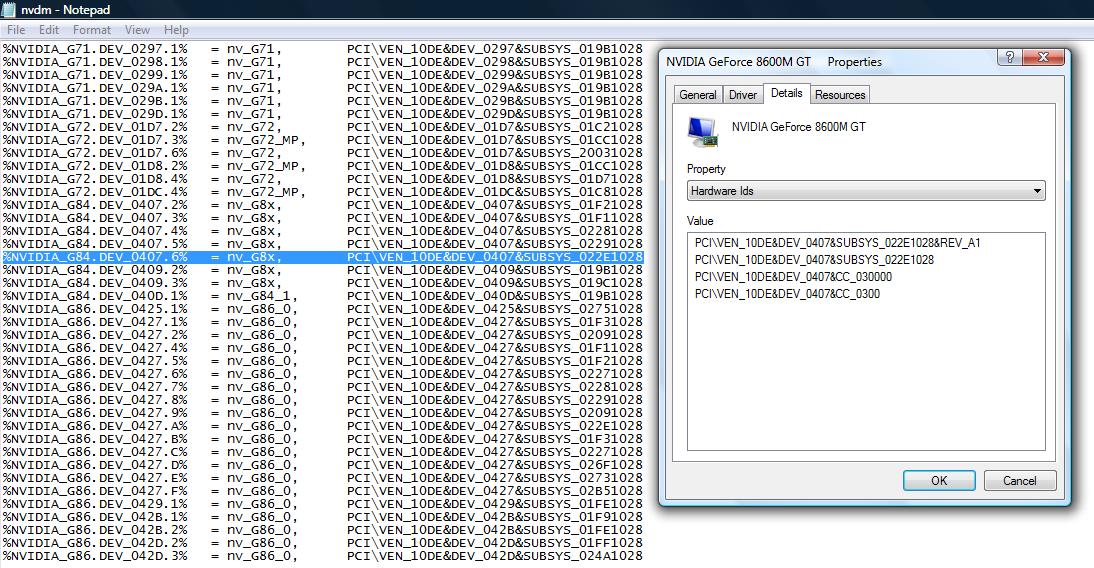Click the line starting %NVIDIA_G84.DEV_0409.2%
Screen dimensions: 1094x568
click(322, 270)
